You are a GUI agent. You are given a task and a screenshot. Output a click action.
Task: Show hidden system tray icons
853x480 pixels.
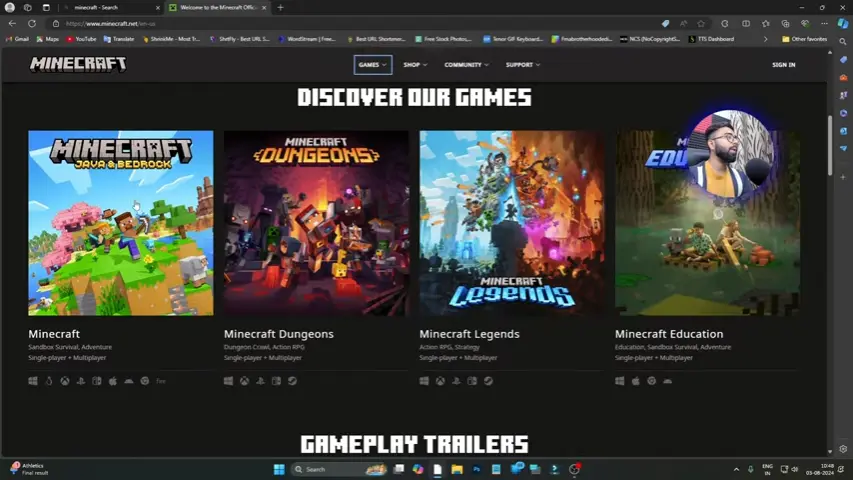[737, 469]
